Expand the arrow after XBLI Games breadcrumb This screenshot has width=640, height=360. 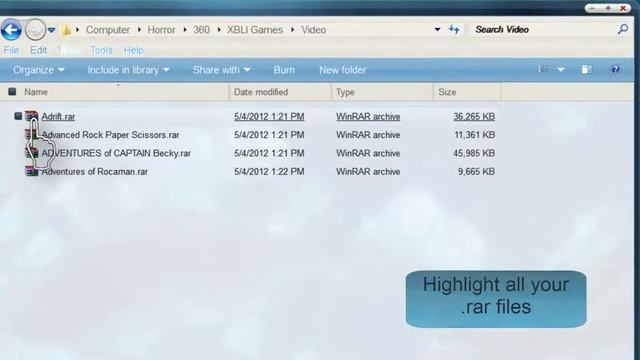(x=293, y=30)
